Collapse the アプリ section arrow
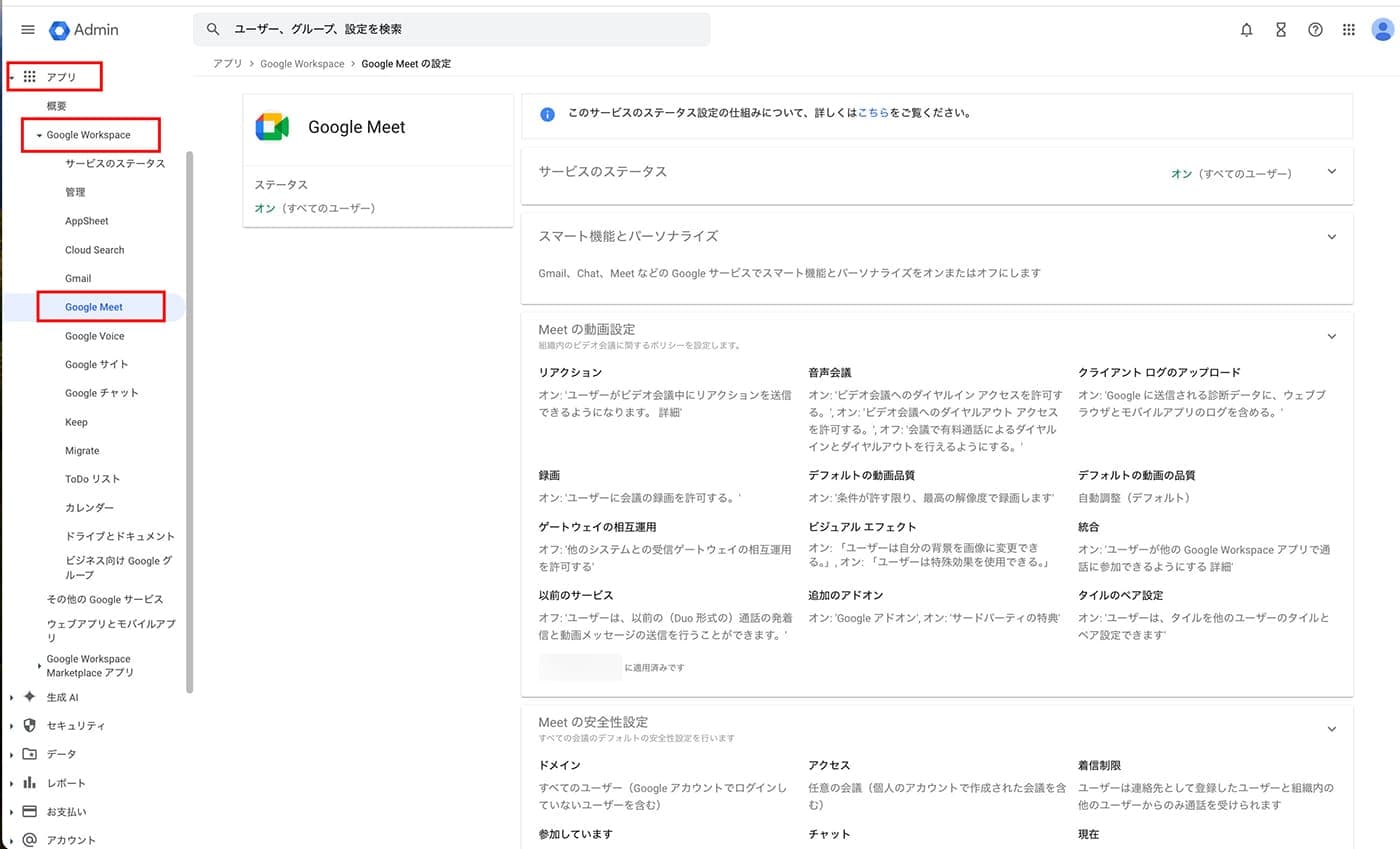 (12, 77)
